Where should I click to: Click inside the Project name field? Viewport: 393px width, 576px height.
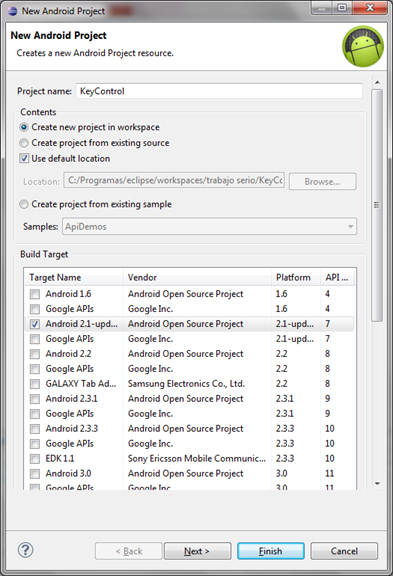219,91
